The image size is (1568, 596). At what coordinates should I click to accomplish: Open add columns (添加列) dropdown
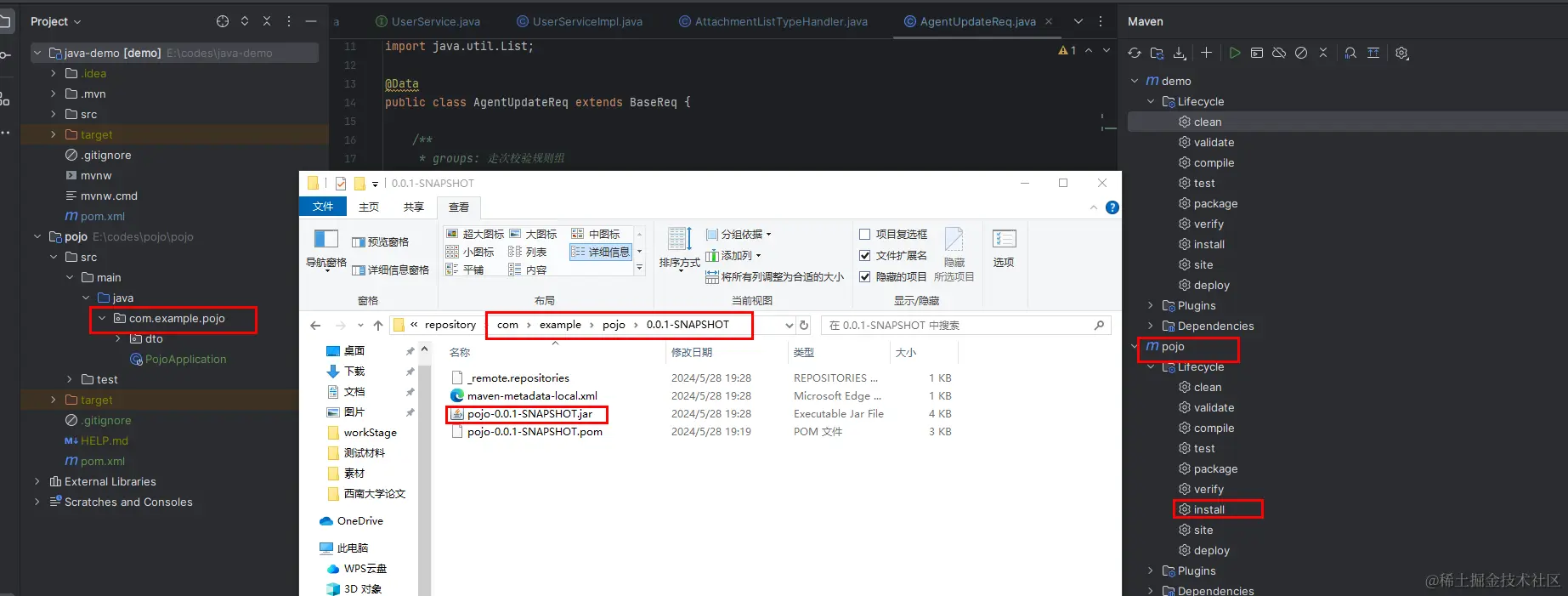pyautogui.click(x=733, y=255)
